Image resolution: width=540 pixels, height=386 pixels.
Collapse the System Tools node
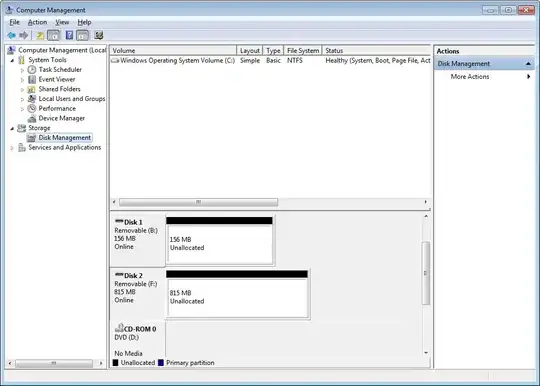(x=12, y=60)
